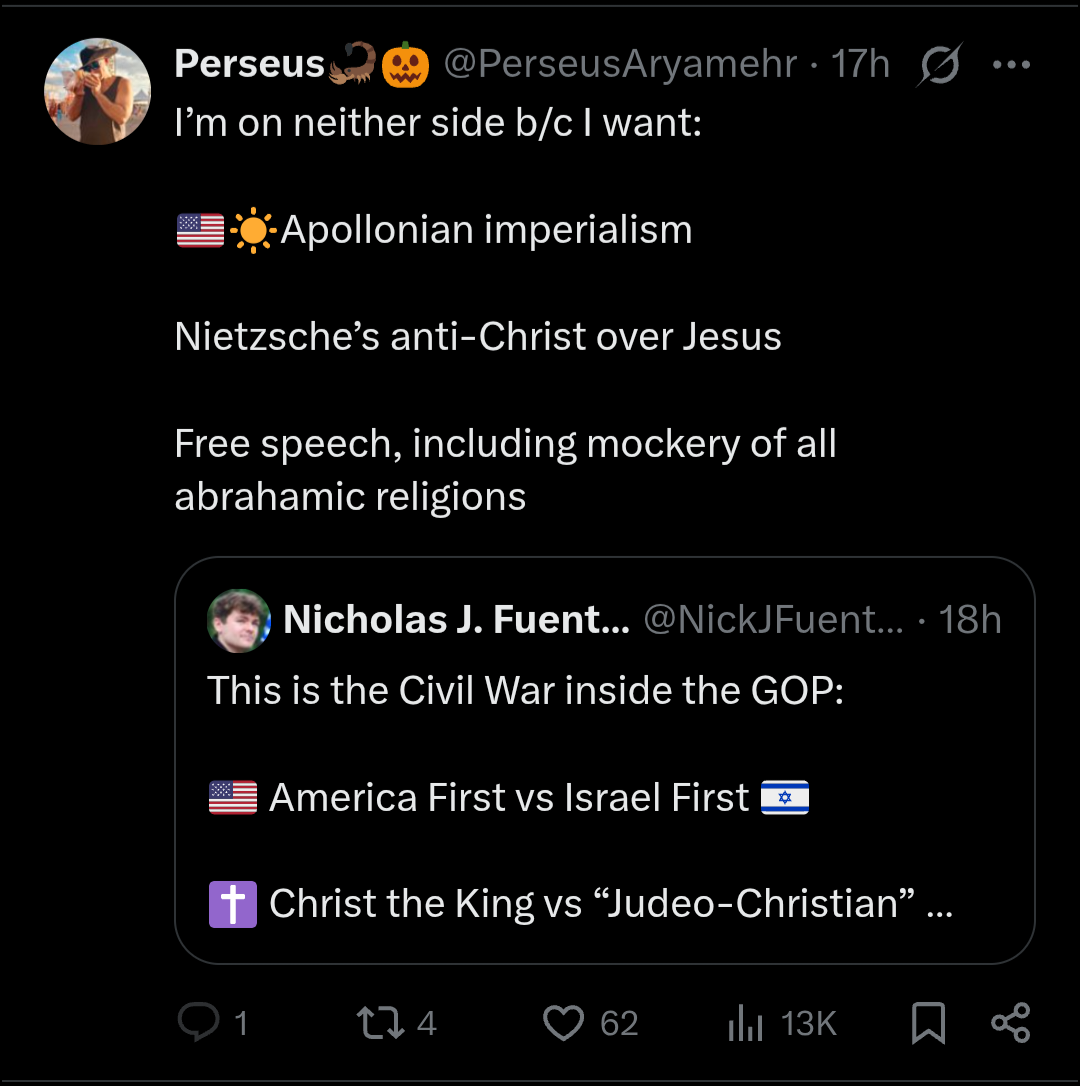
Task: Click the Grok slashed-circle icon
Action: click(937, 65)
